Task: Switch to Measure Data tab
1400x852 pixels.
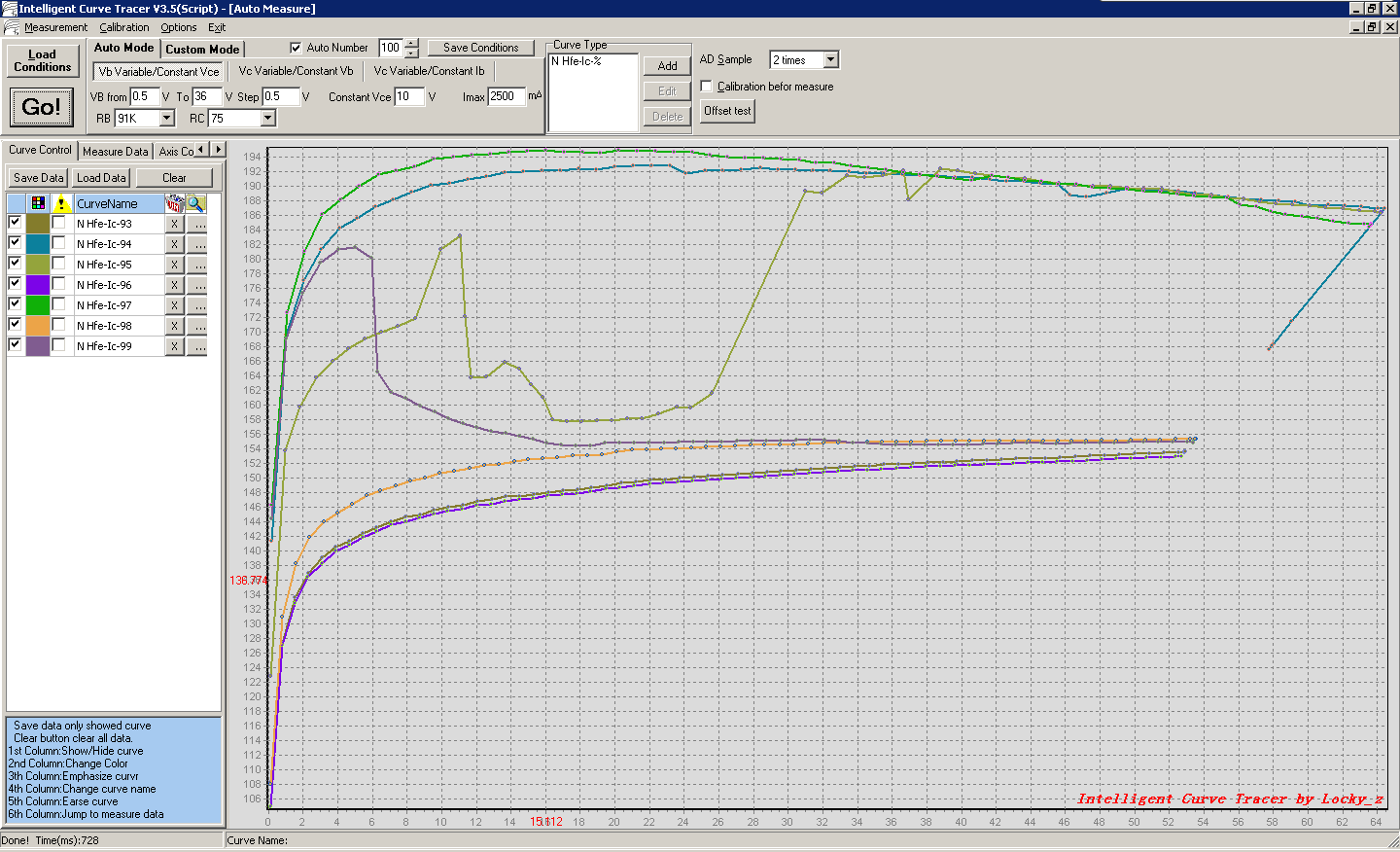Action: click(116, 152)
